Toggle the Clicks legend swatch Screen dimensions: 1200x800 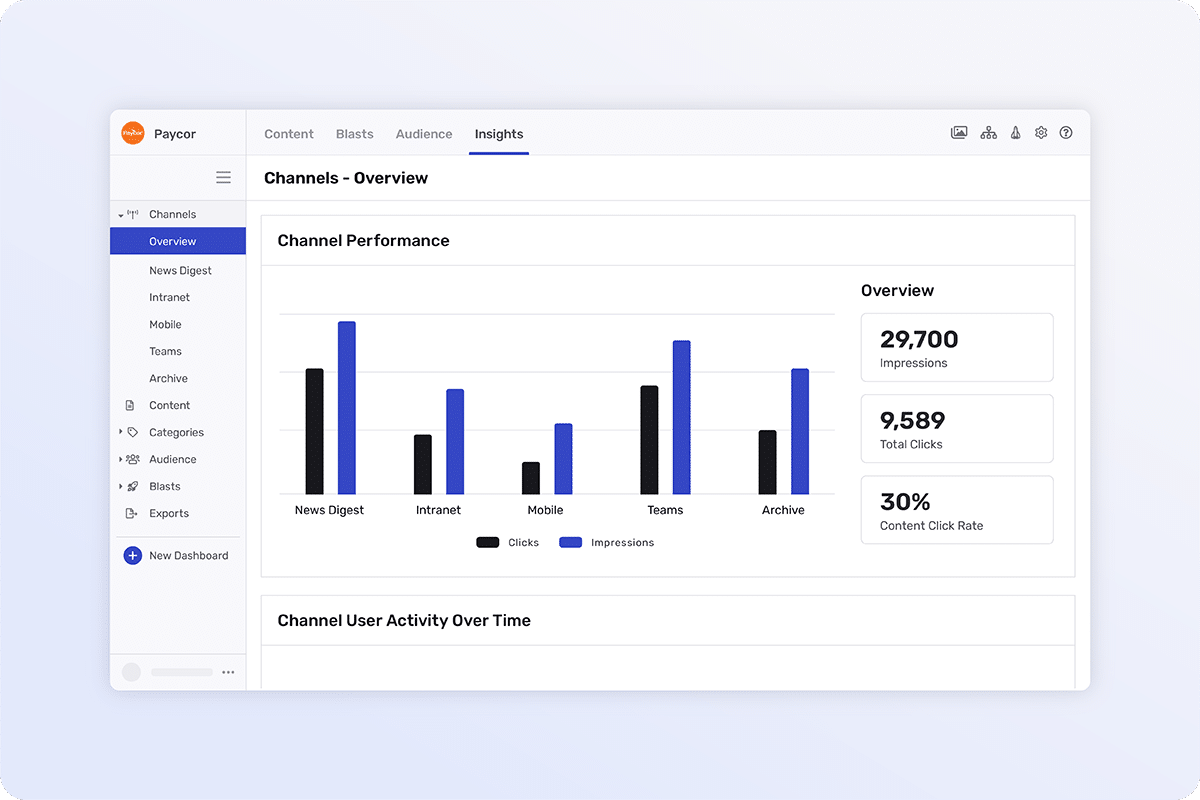click(488, 542)
